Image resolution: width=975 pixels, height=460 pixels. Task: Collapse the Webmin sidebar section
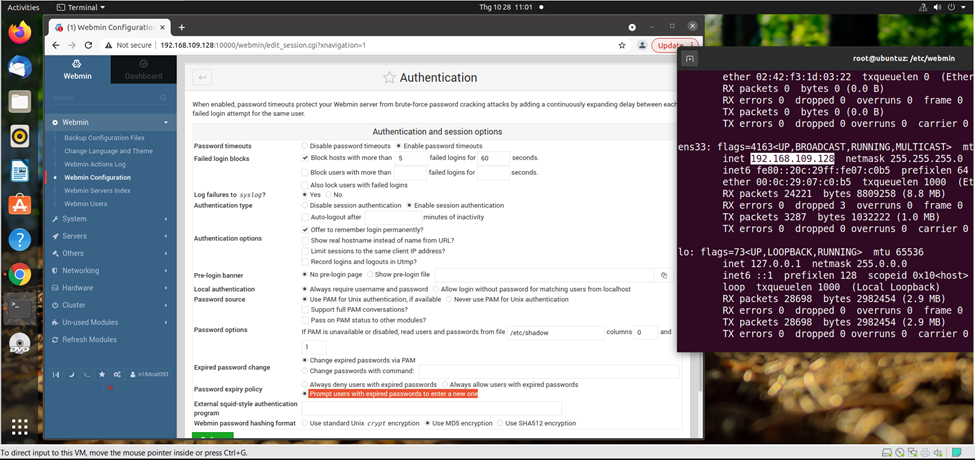pos(111,122)
